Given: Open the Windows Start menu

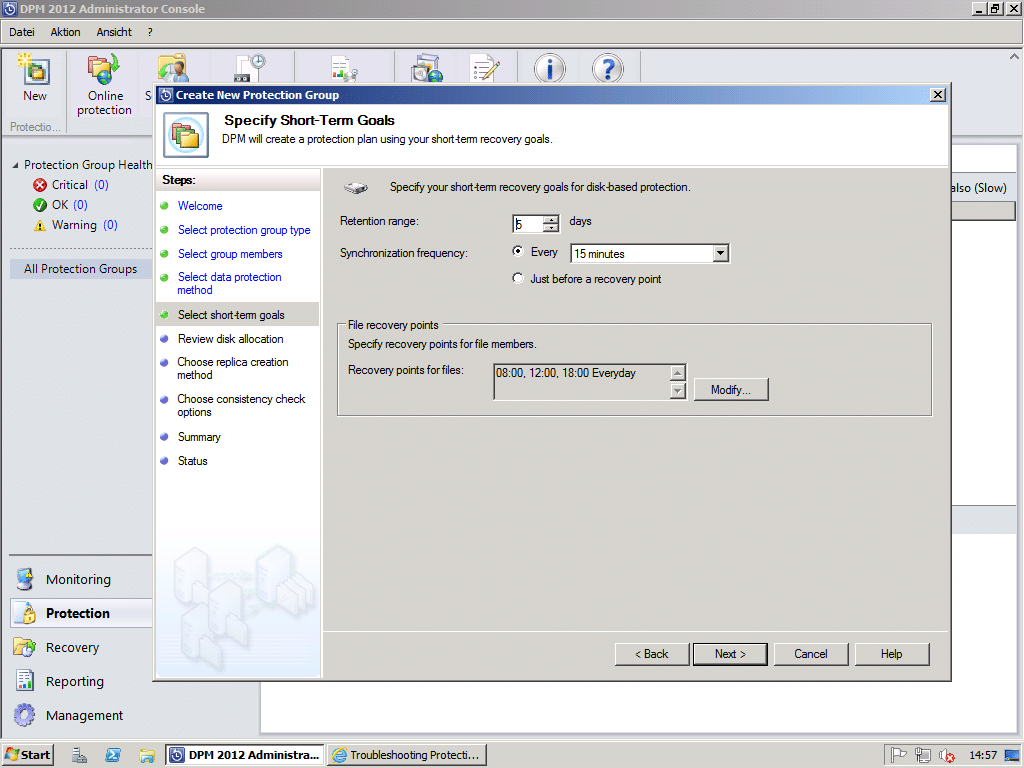Looking at the screenshot, I should click(x=27, y=755).
